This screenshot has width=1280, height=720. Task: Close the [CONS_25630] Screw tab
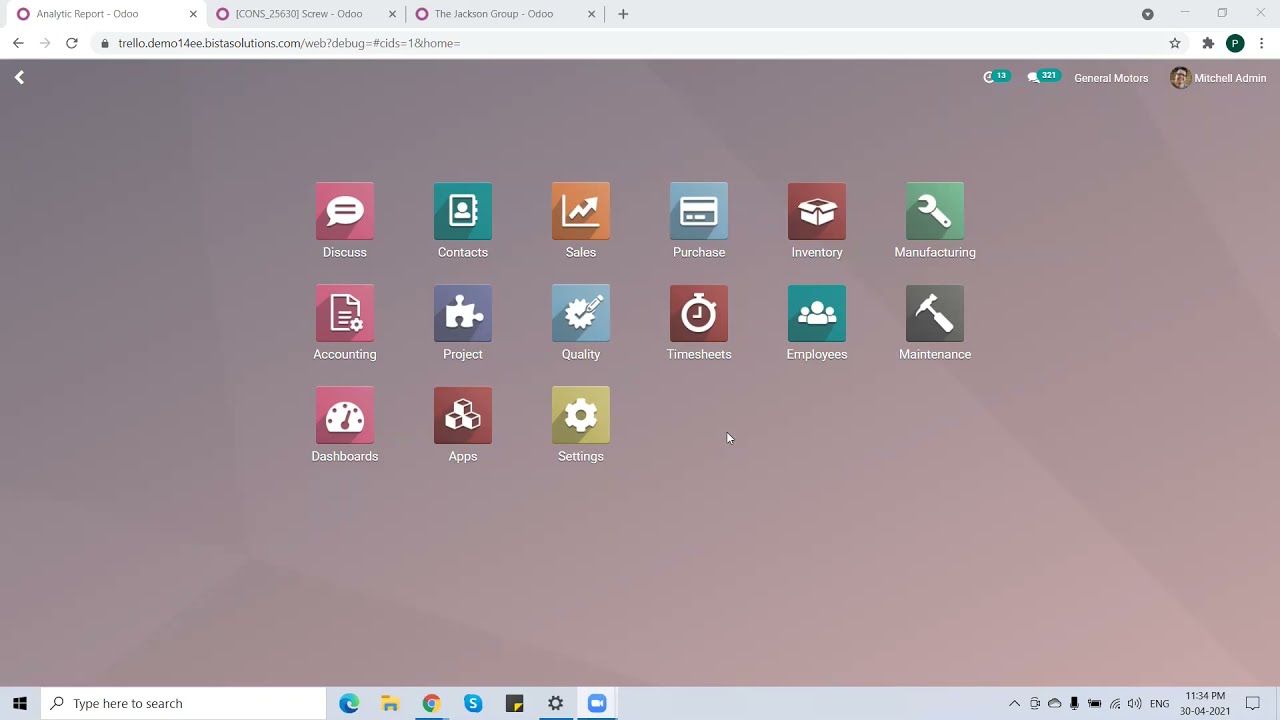[392, 14]
